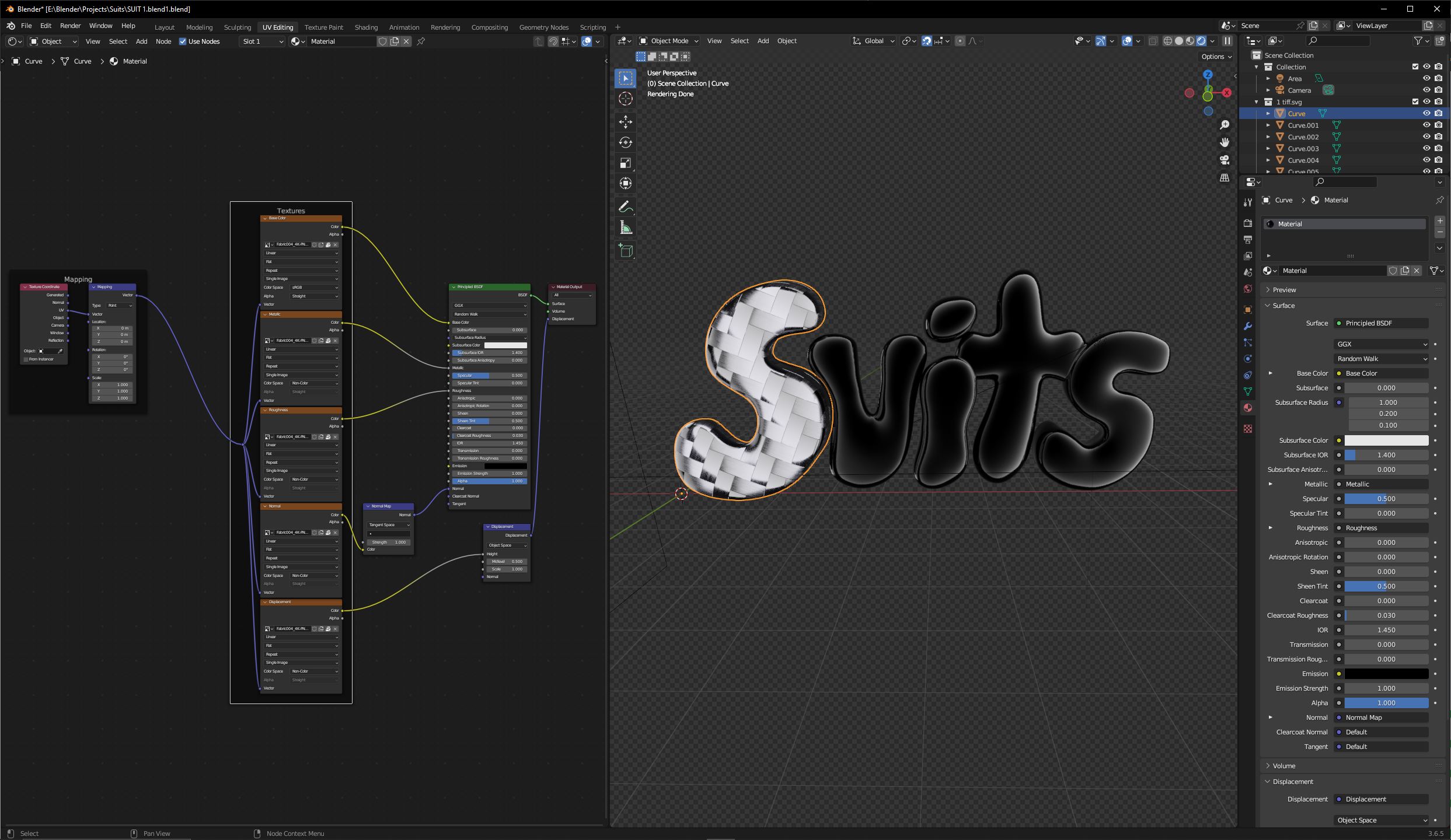Switch to the Geometry Nodes workspace tab
Image resolution: width=1451 pixels, height=840 pixels.
point(543,27)
